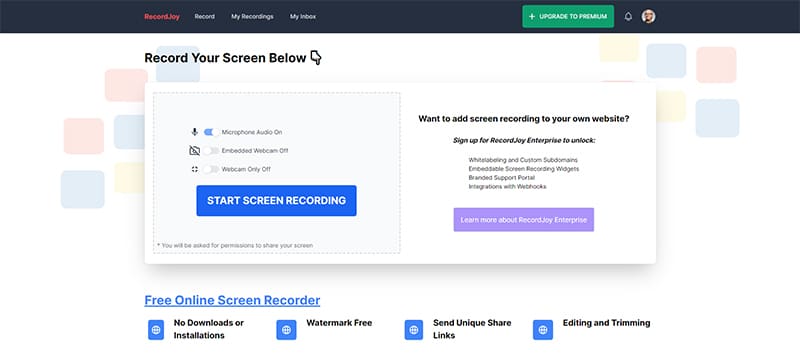Open My Inbox in navigation
This screenshot has width=800, height=364.
[x=303, y=16]
